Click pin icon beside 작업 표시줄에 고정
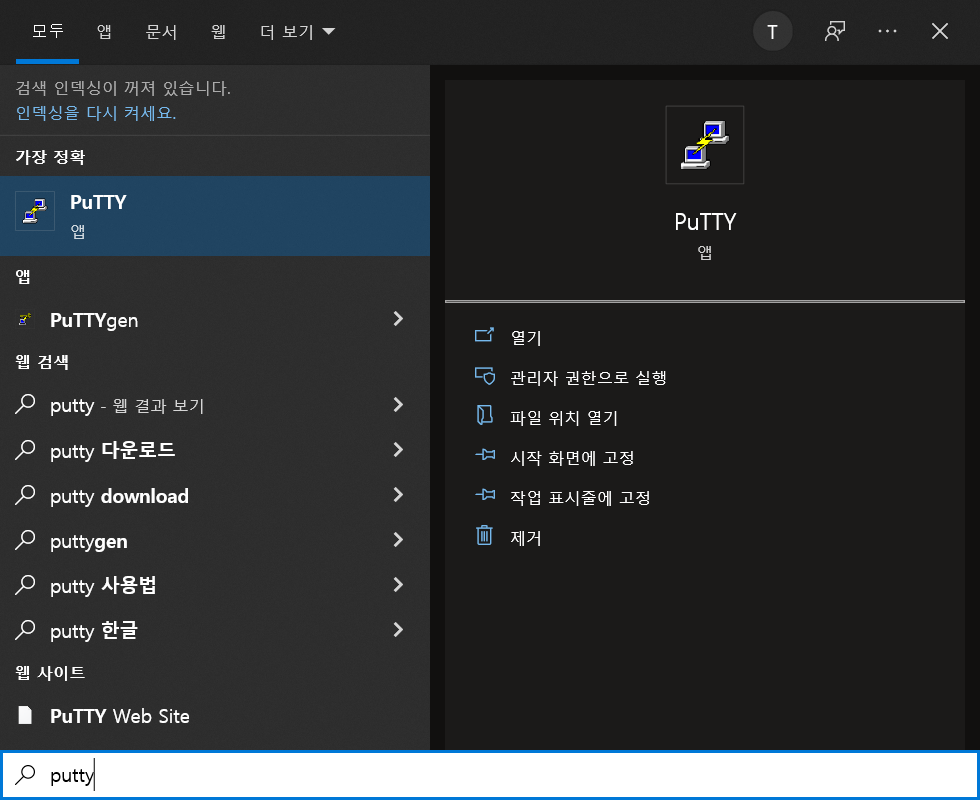This screenshot has height=800, width=980. pos(485,495)
